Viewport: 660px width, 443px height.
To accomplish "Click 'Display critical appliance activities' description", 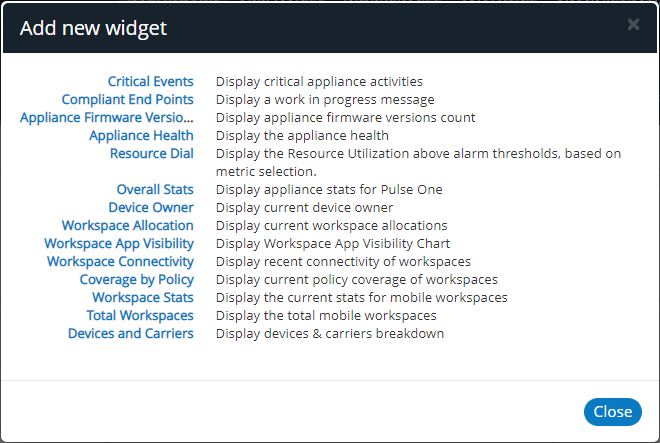I will (319, 81).
